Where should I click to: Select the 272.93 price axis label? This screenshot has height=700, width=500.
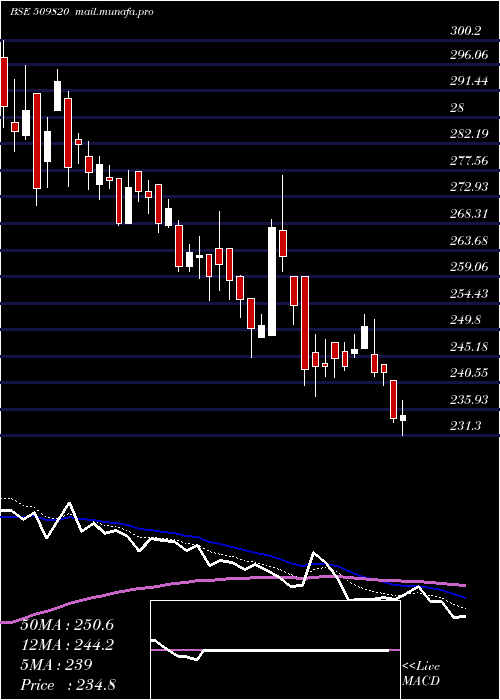pyautogui.click(x=468, y=186)
